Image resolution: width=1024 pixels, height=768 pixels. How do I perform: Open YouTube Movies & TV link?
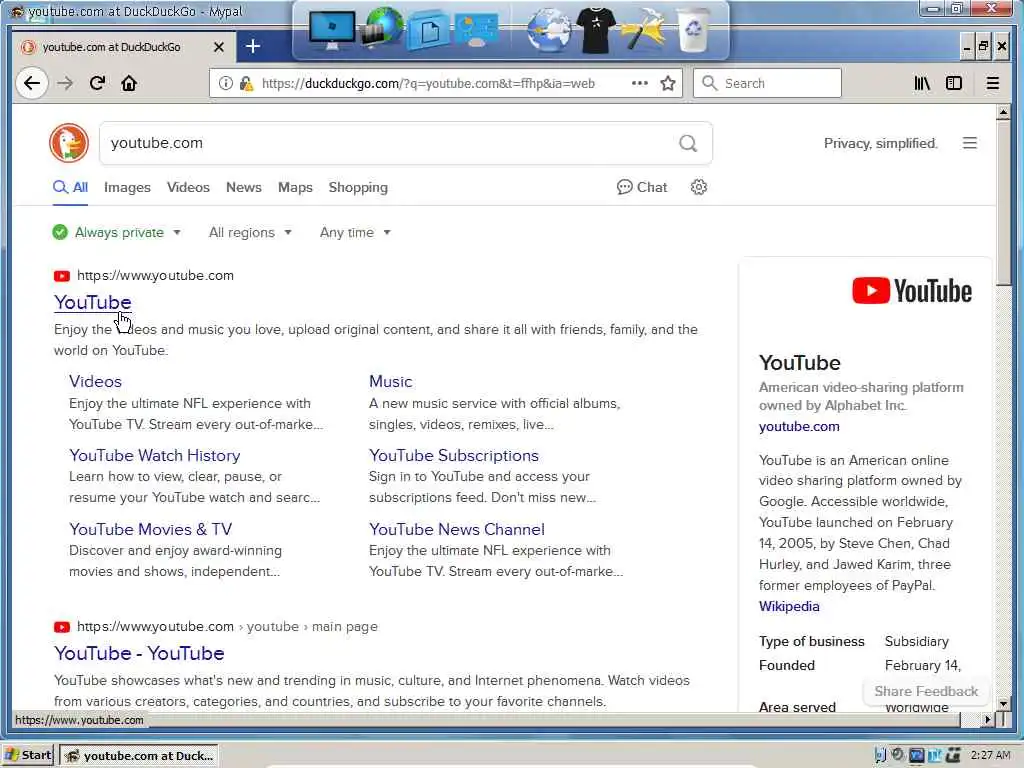pos(150,529)
